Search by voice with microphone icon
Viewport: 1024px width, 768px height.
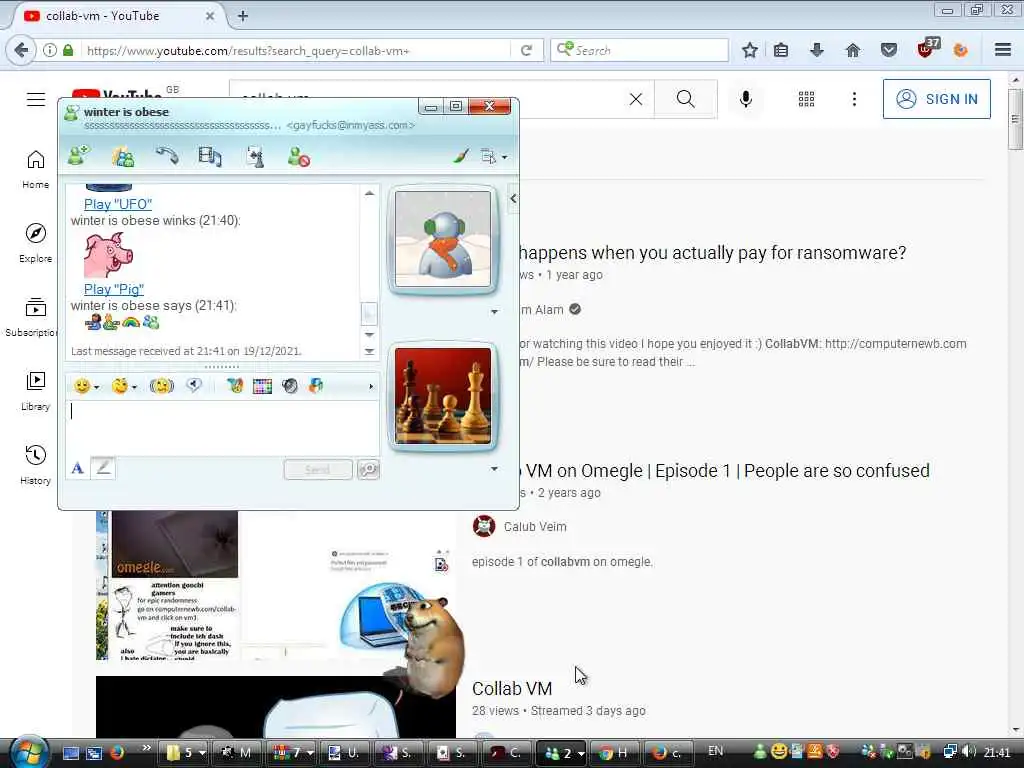[746, 99]
